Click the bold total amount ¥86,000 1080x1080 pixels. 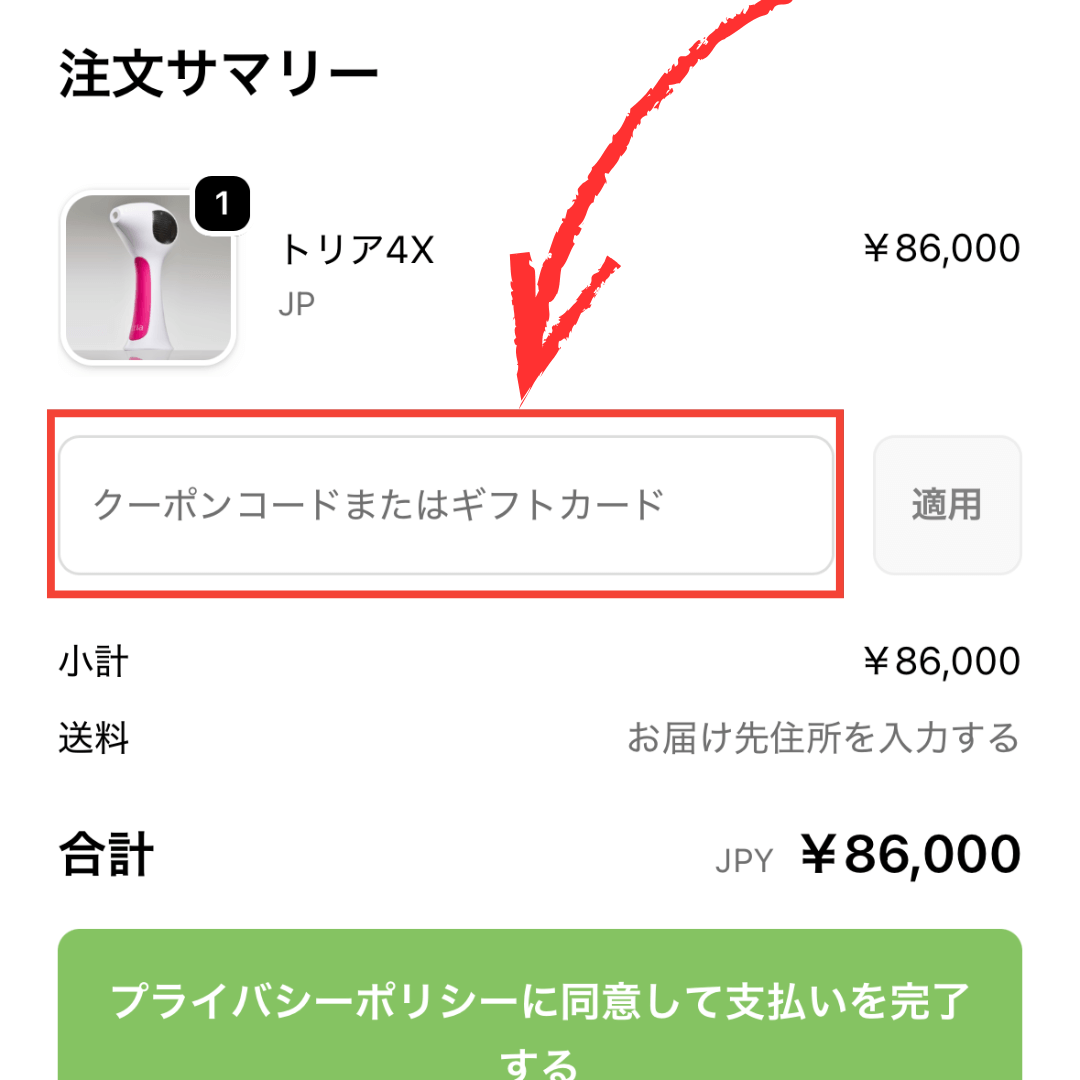coord(910,855)
